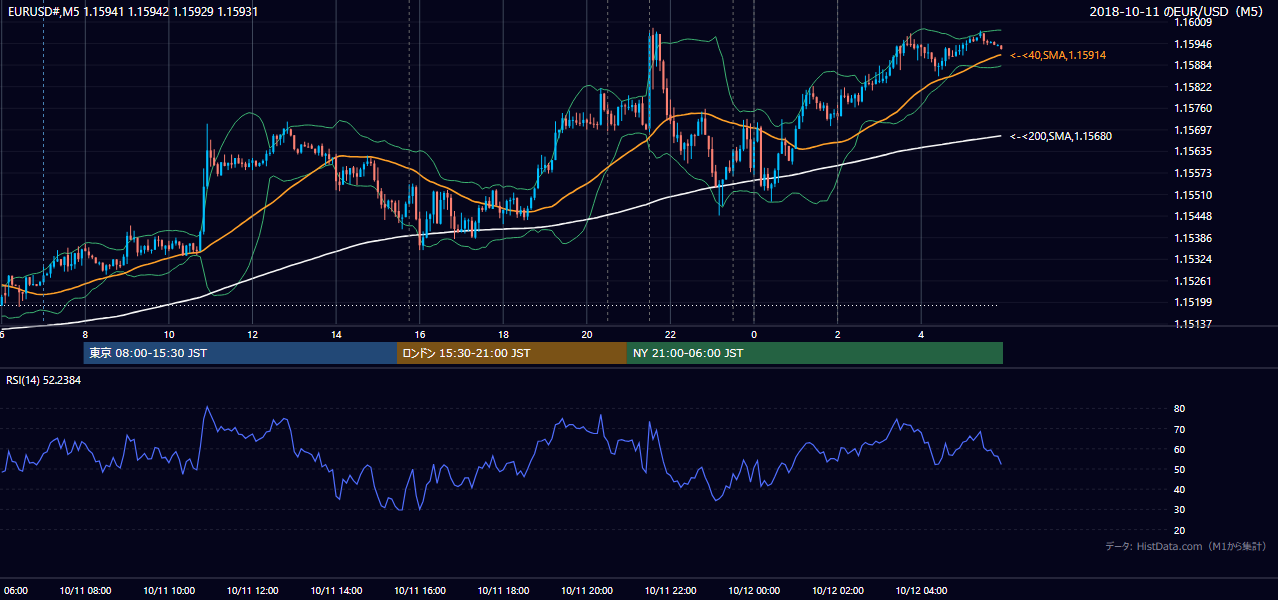This screenshot has width=1278, height=600.
Task: Click the 10/11 08:00 time axis label
Action: [85, 590]
